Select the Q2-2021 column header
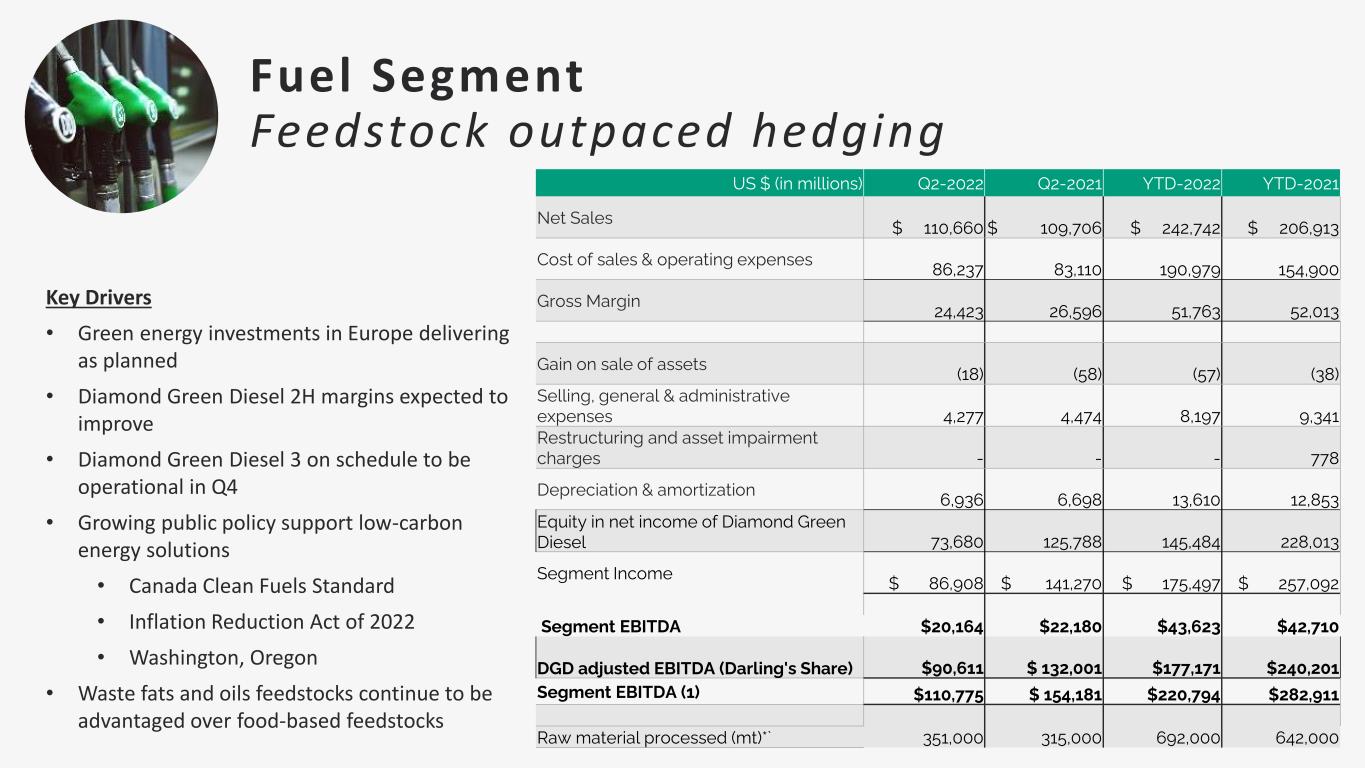Viewport: 1365px width, 768px height. [x=1069, y=183]
